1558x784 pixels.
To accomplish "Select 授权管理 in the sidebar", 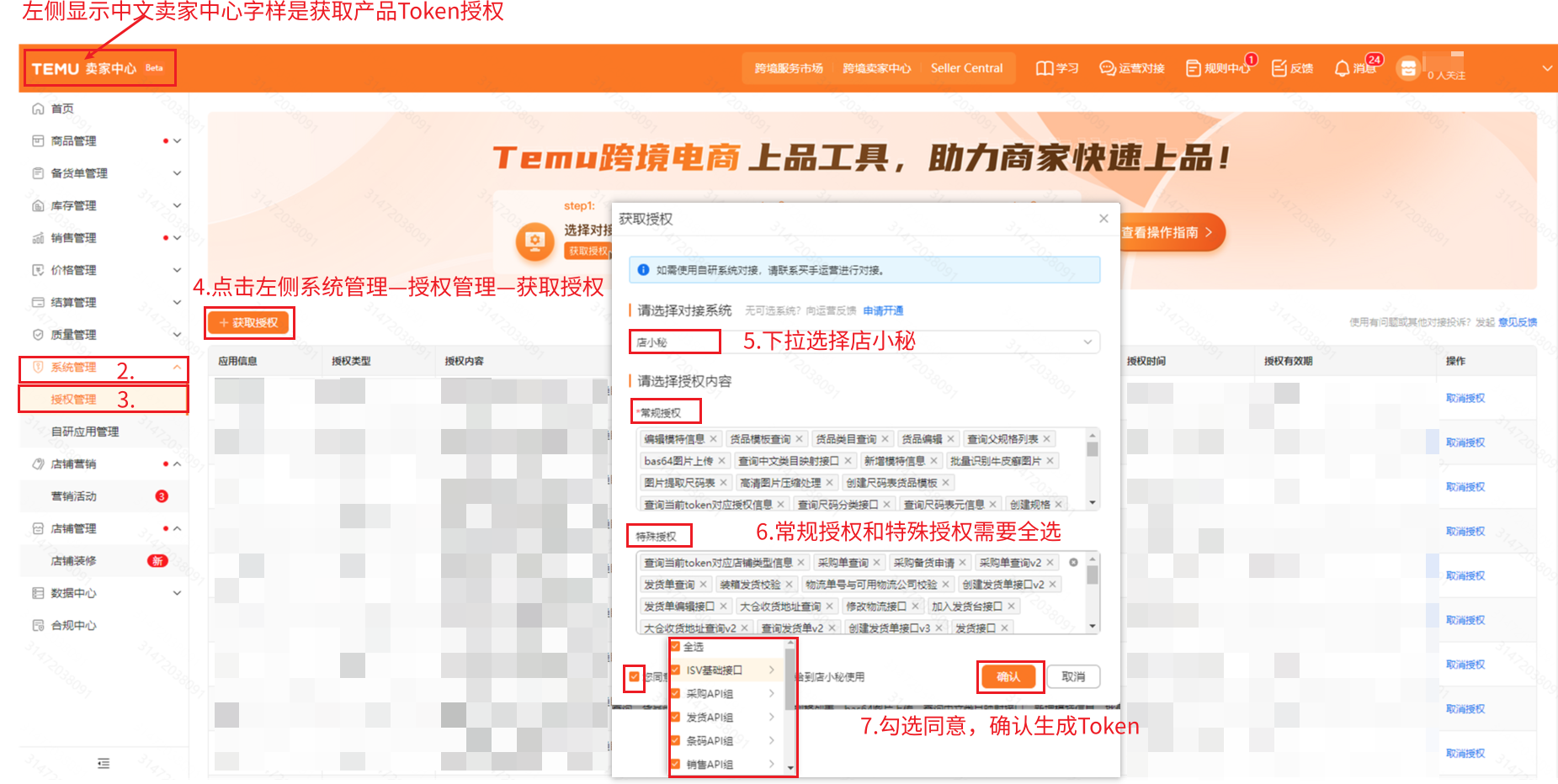I will pyautogui.click(x=104, y=400).
